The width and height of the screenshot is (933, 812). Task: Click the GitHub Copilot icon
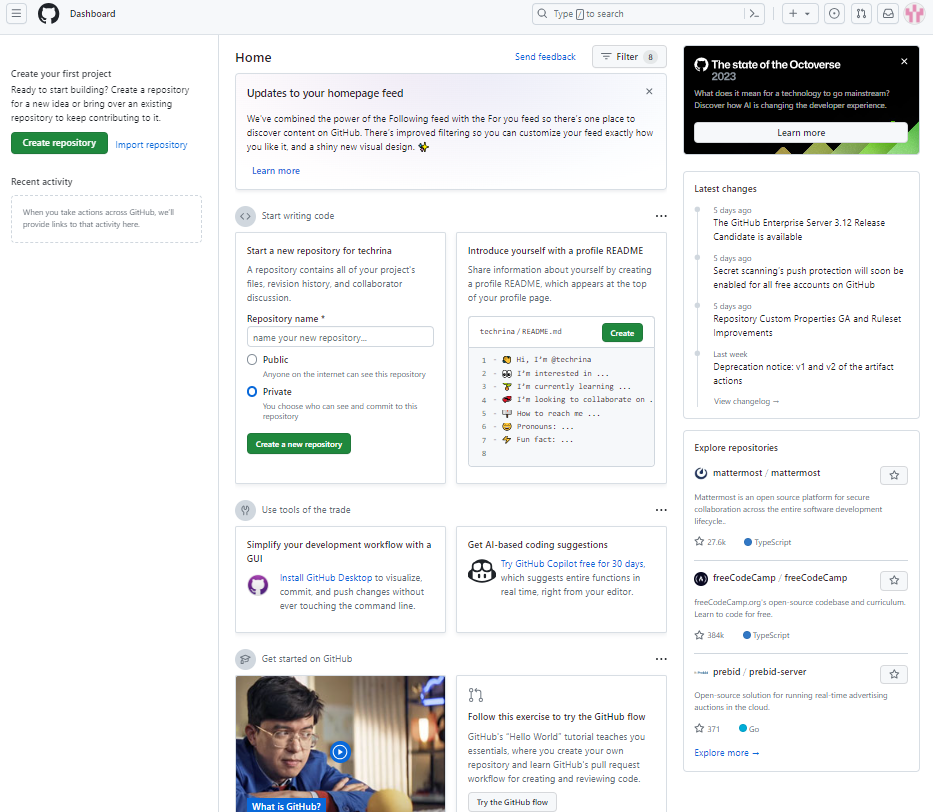tap(481, 571)
